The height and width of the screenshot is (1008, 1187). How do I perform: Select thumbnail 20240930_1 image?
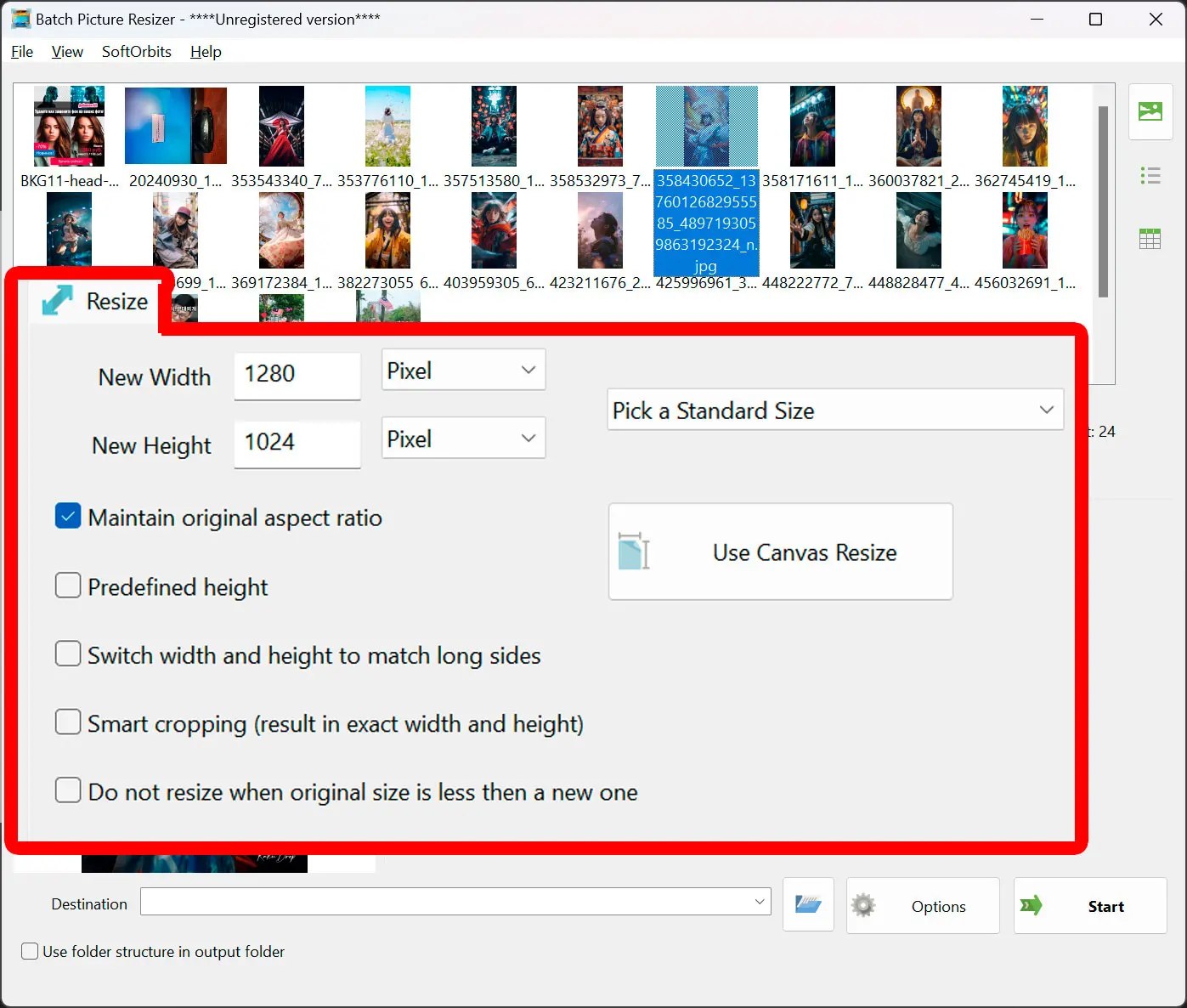point(176,126)
